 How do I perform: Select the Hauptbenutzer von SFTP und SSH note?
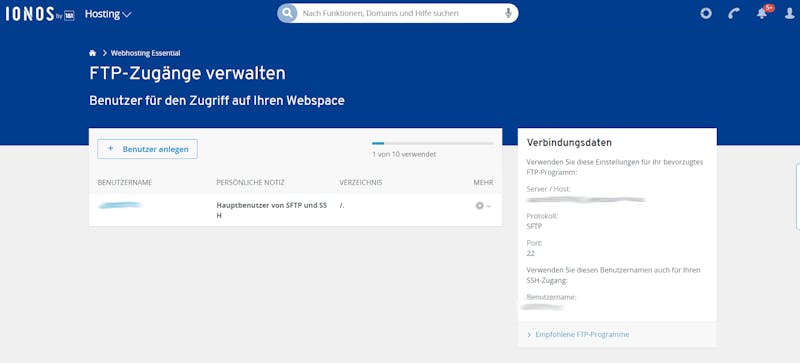[x=271, y=210]
